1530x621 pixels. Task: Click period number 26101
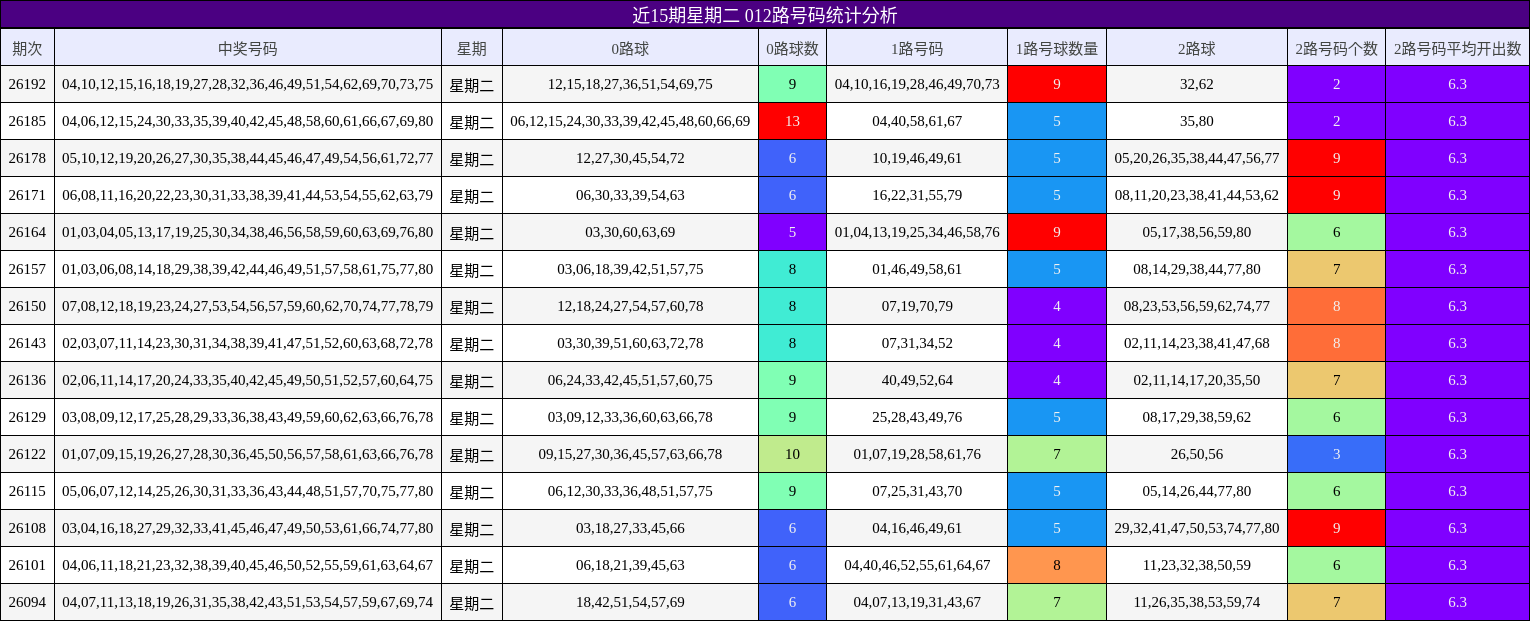click(x=27, y=565)
